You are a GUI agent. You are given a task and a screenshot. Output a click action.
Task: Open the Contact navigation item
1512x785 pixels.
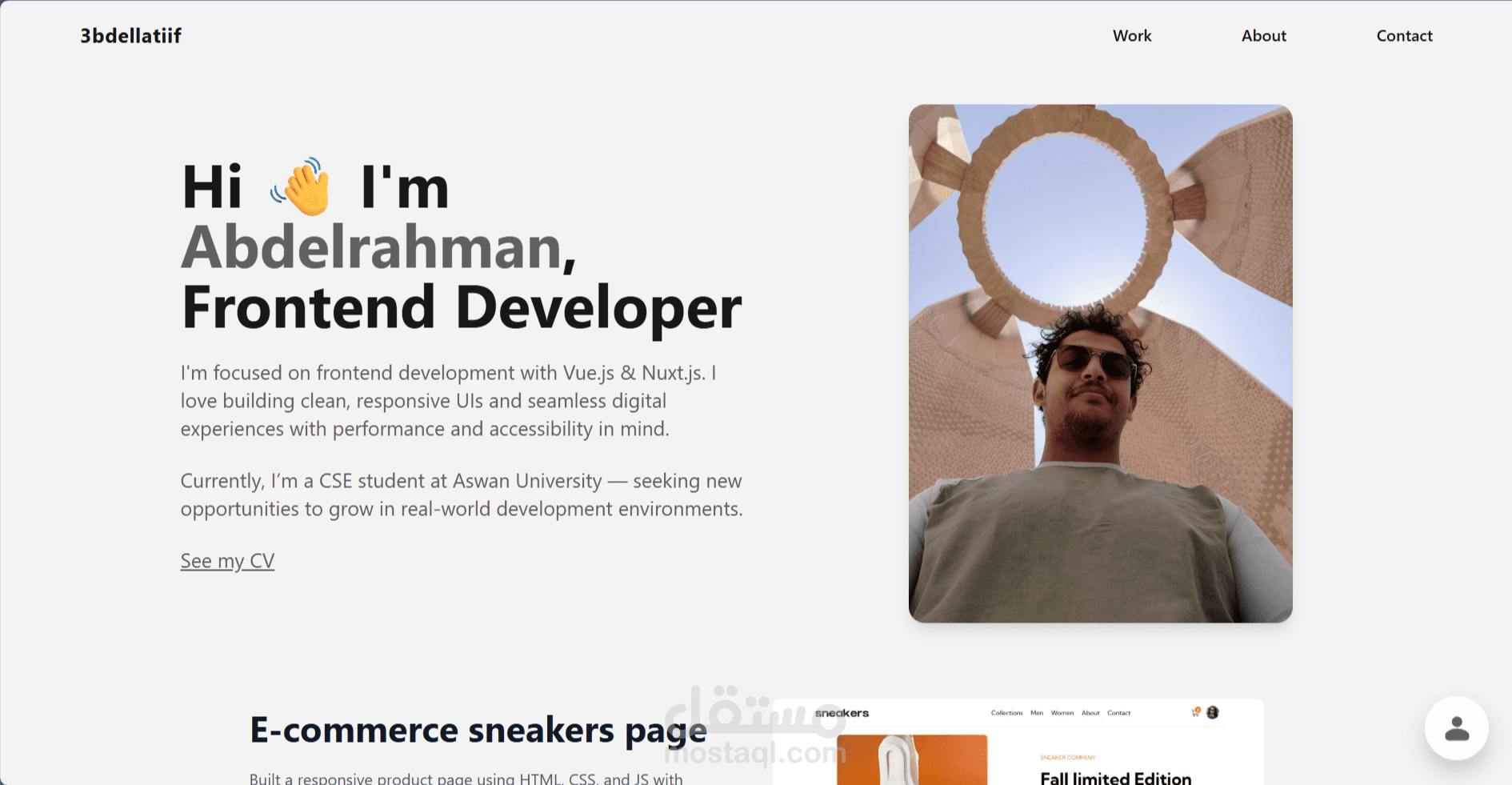(1404, 35)
